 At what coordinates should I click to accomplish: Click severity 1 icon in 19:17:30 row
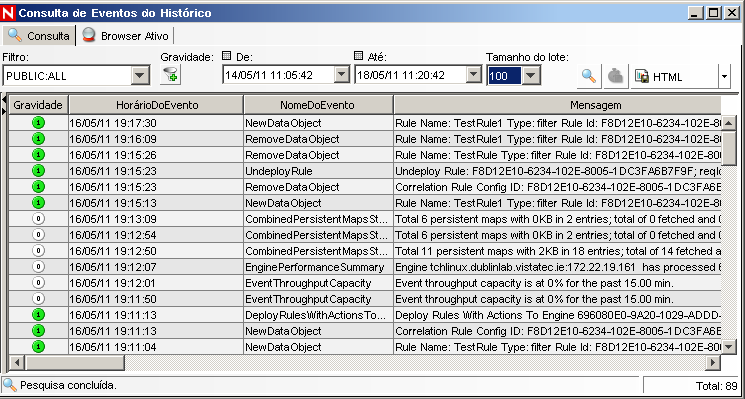pyautogui.click(x=38, y=123)
